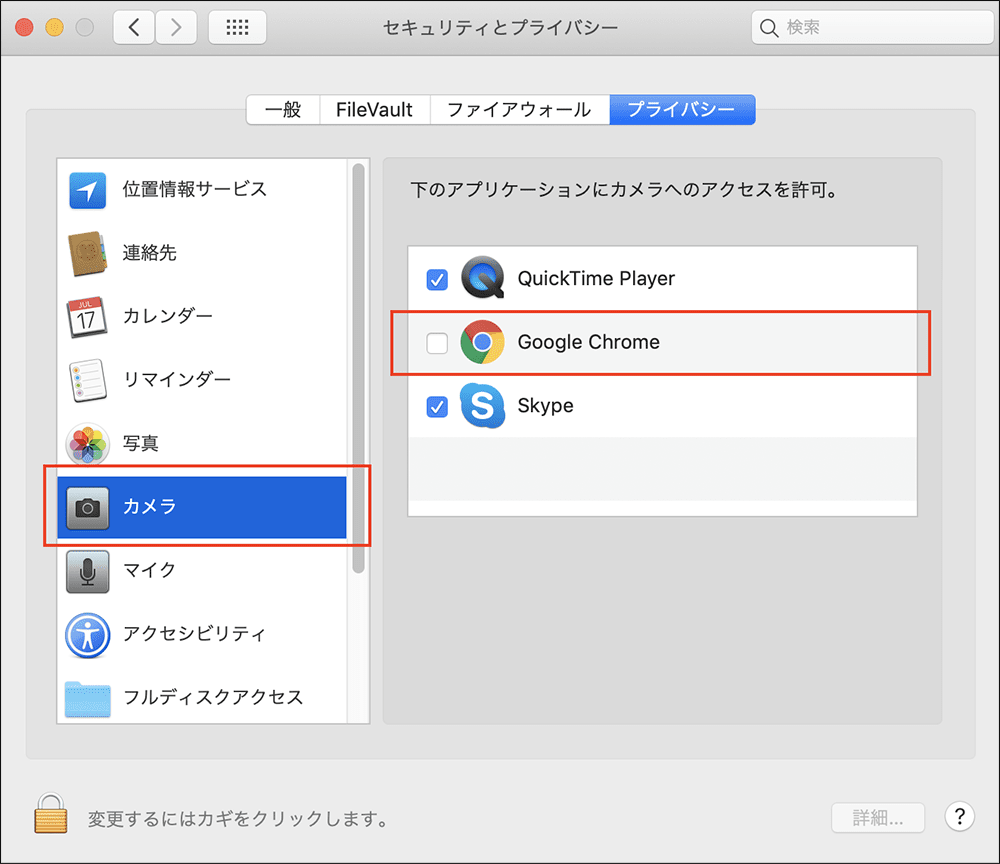Viewport: 1000px width, 864px height.
Task: Click the Reminders list icon
Action: pos(87,380)
